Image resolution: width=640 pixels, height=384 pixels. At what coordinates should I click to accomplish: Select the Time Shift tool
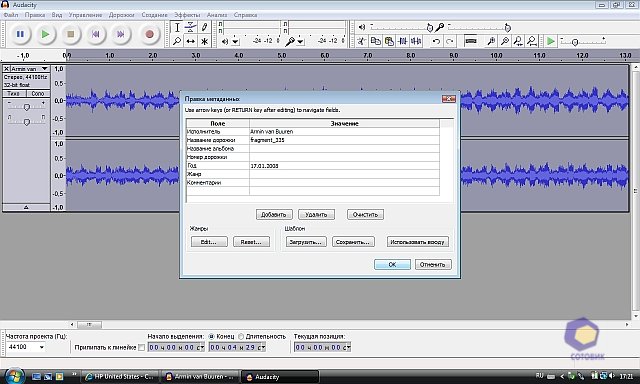pyautogui.click(x=191, y=41)
